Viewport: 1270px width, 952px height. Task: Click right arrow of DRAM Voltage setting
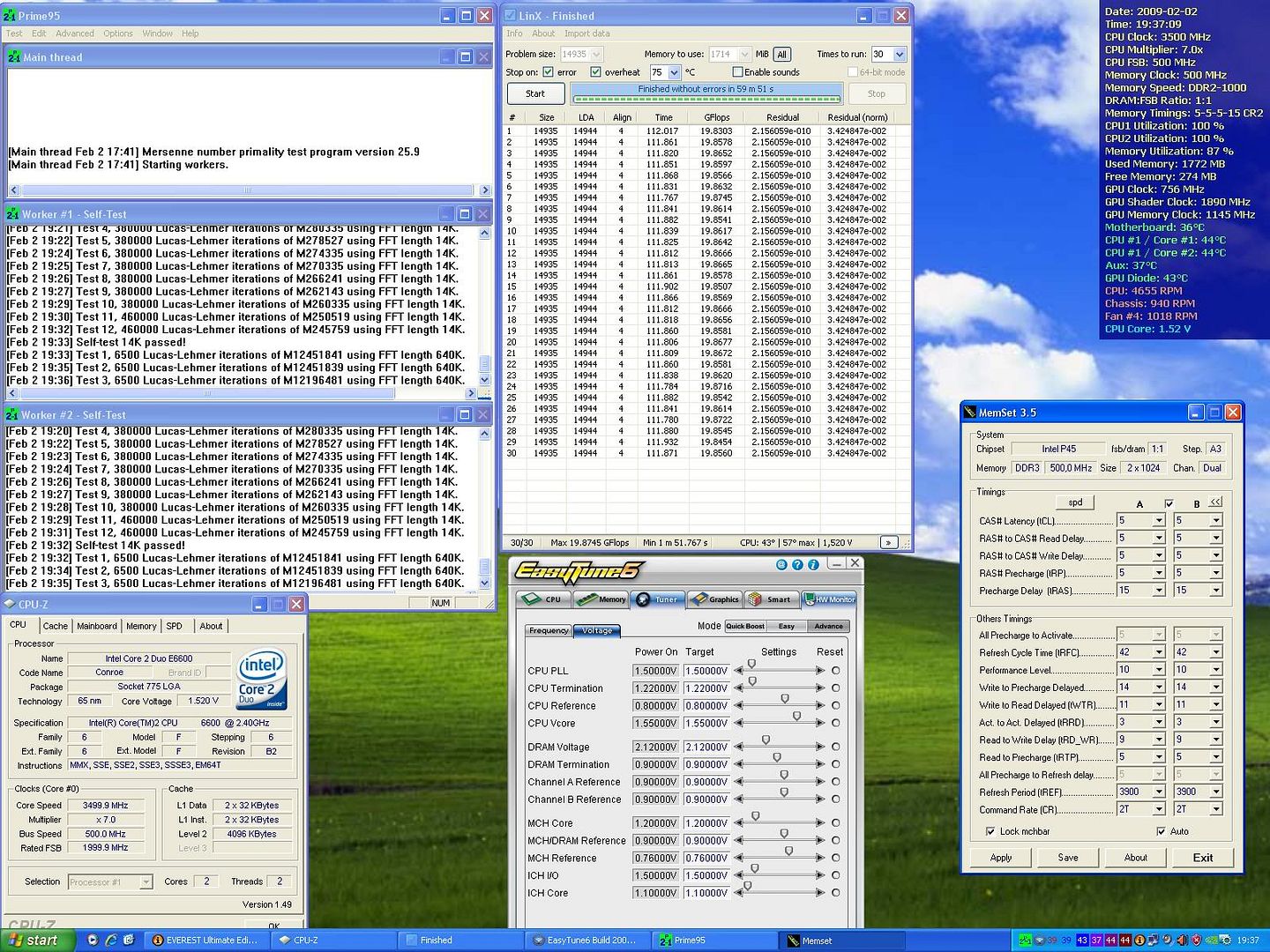click(820, 747)
